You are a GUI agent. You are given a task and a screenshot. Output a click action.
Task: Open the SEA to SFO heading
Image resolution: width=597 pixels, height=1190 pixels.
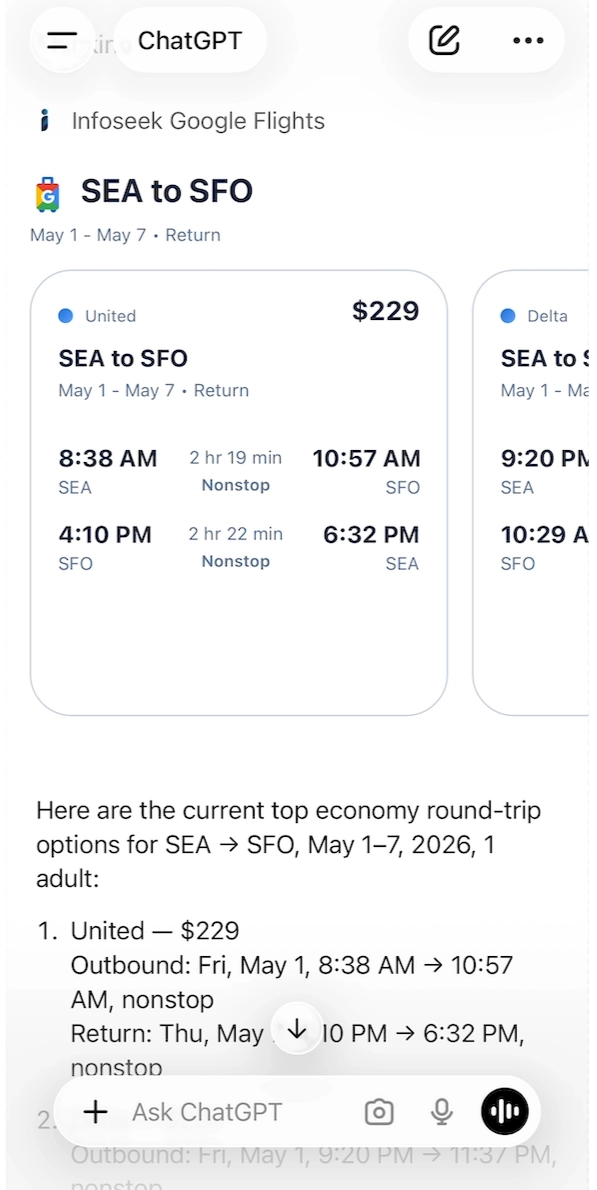[x=166, y=191]
